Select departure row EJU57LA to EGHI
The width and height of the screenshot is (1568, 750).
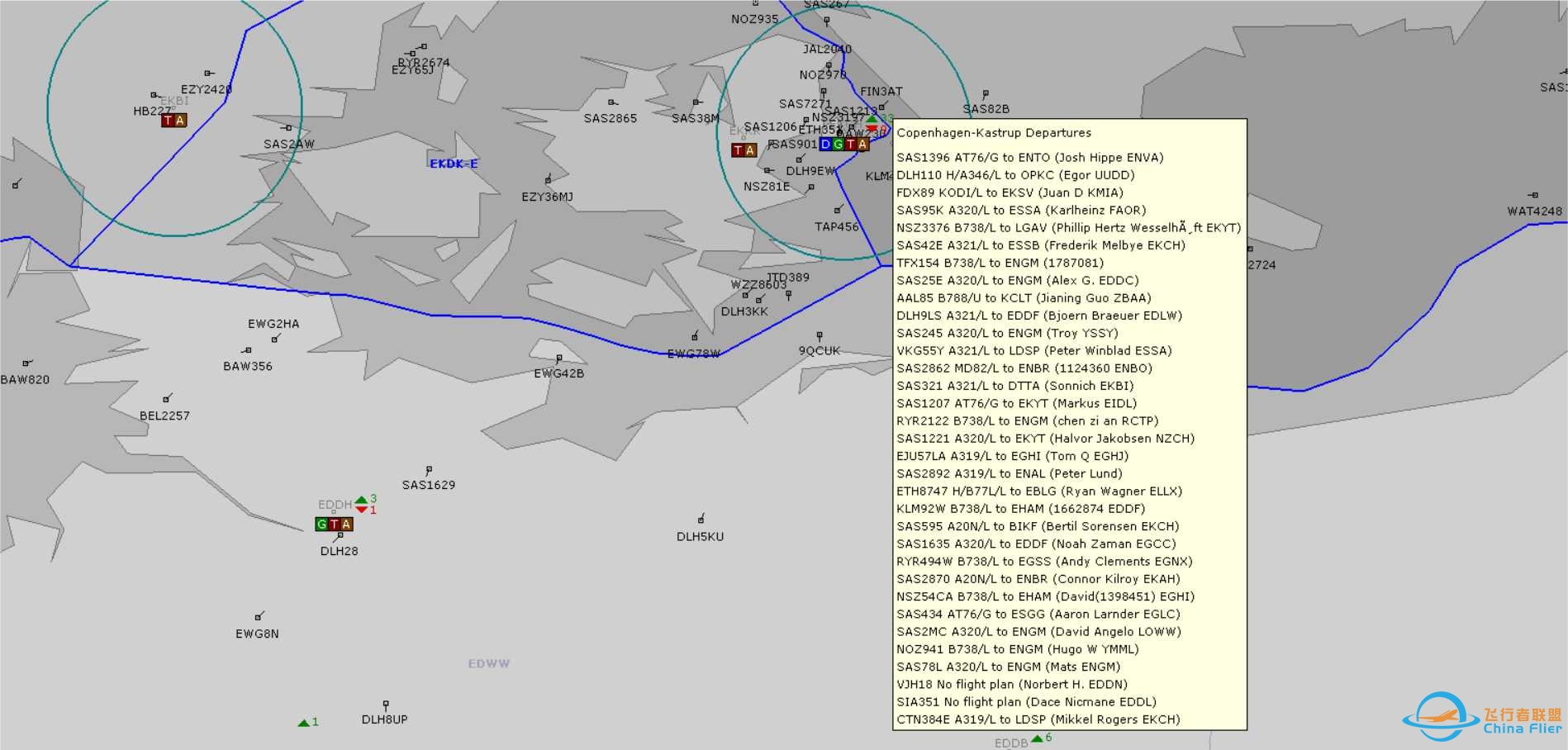click(x=1012, y=456)
